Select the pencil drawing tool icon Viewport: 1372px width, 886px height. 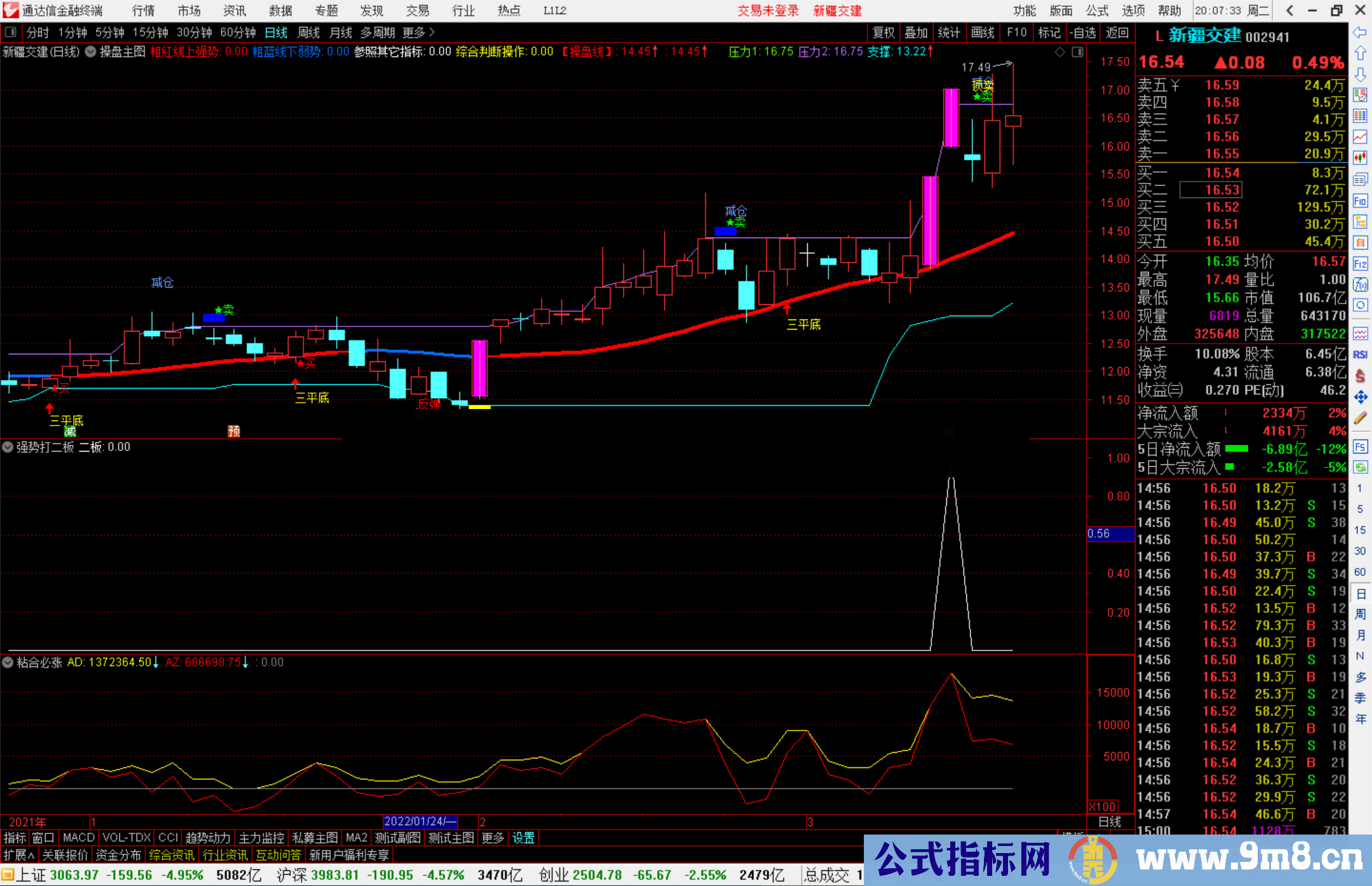click(x=1360, y=418)
